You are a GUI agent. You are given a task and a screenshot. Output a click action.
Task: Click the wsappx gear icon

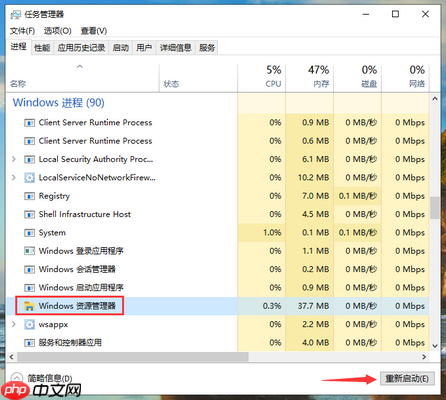[29, 324]
